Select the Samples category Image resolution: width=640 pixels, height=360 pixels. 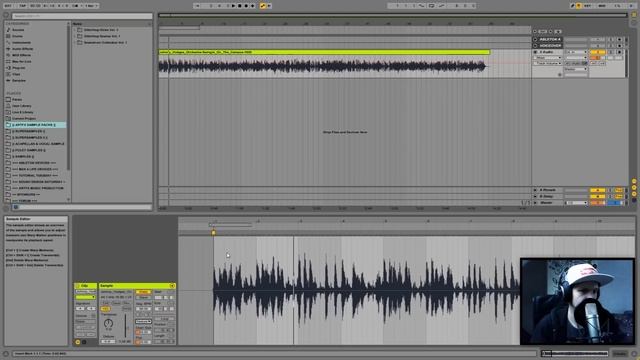[19, 80]
